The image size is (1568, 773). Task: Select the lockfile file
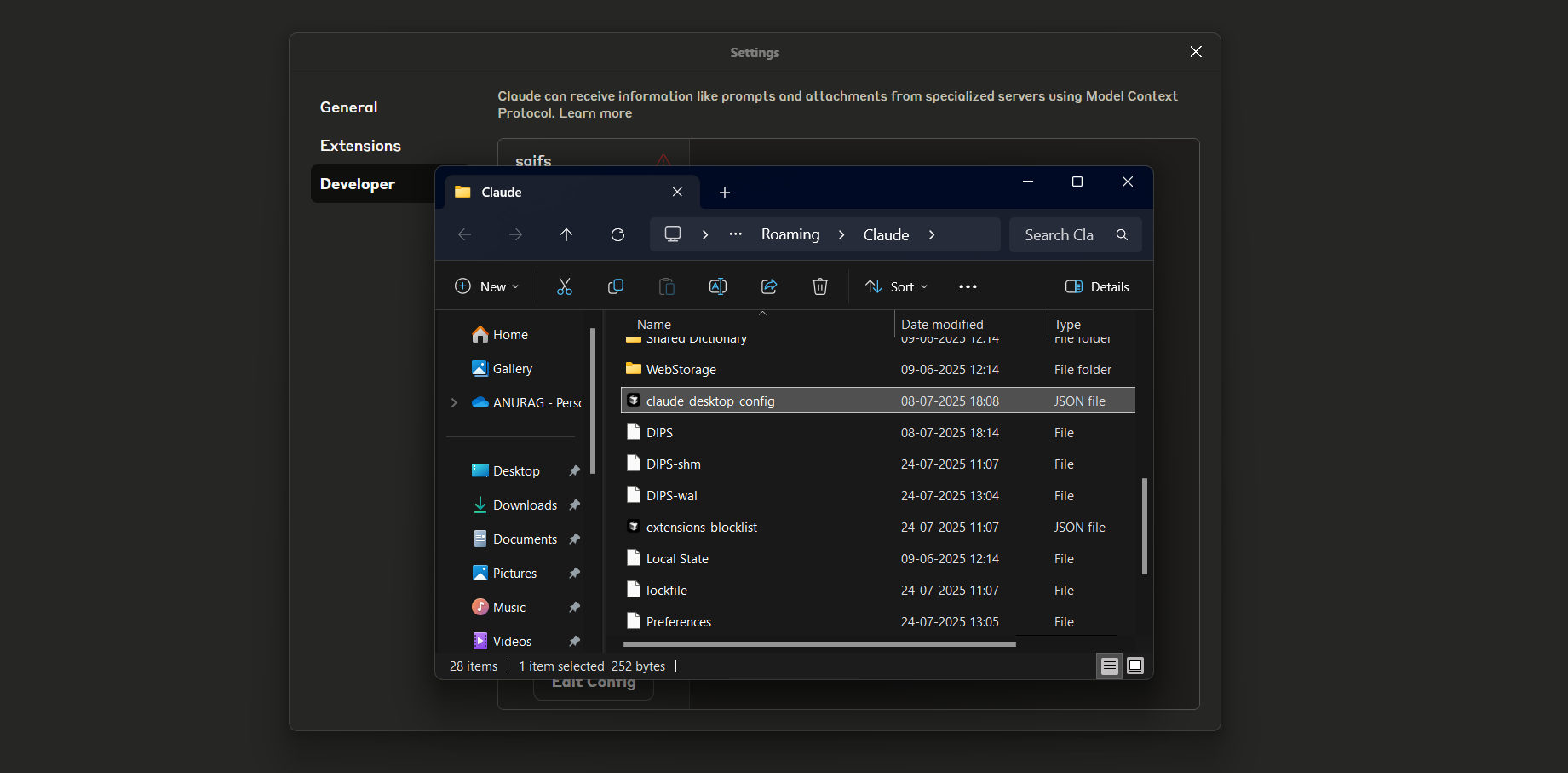[878, 590]
